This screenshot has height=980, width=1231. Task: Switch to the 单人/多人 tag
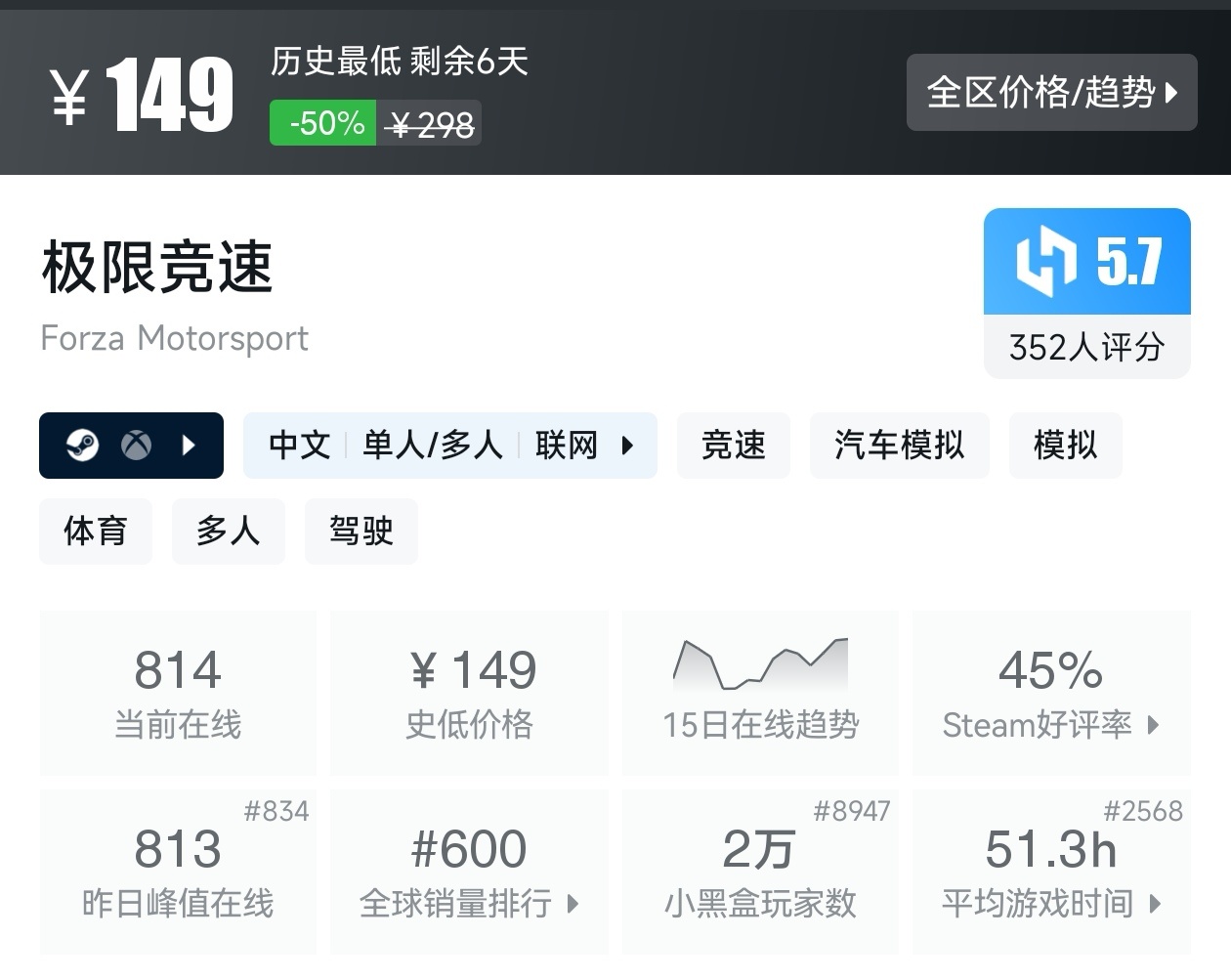(x=431, y=446)
